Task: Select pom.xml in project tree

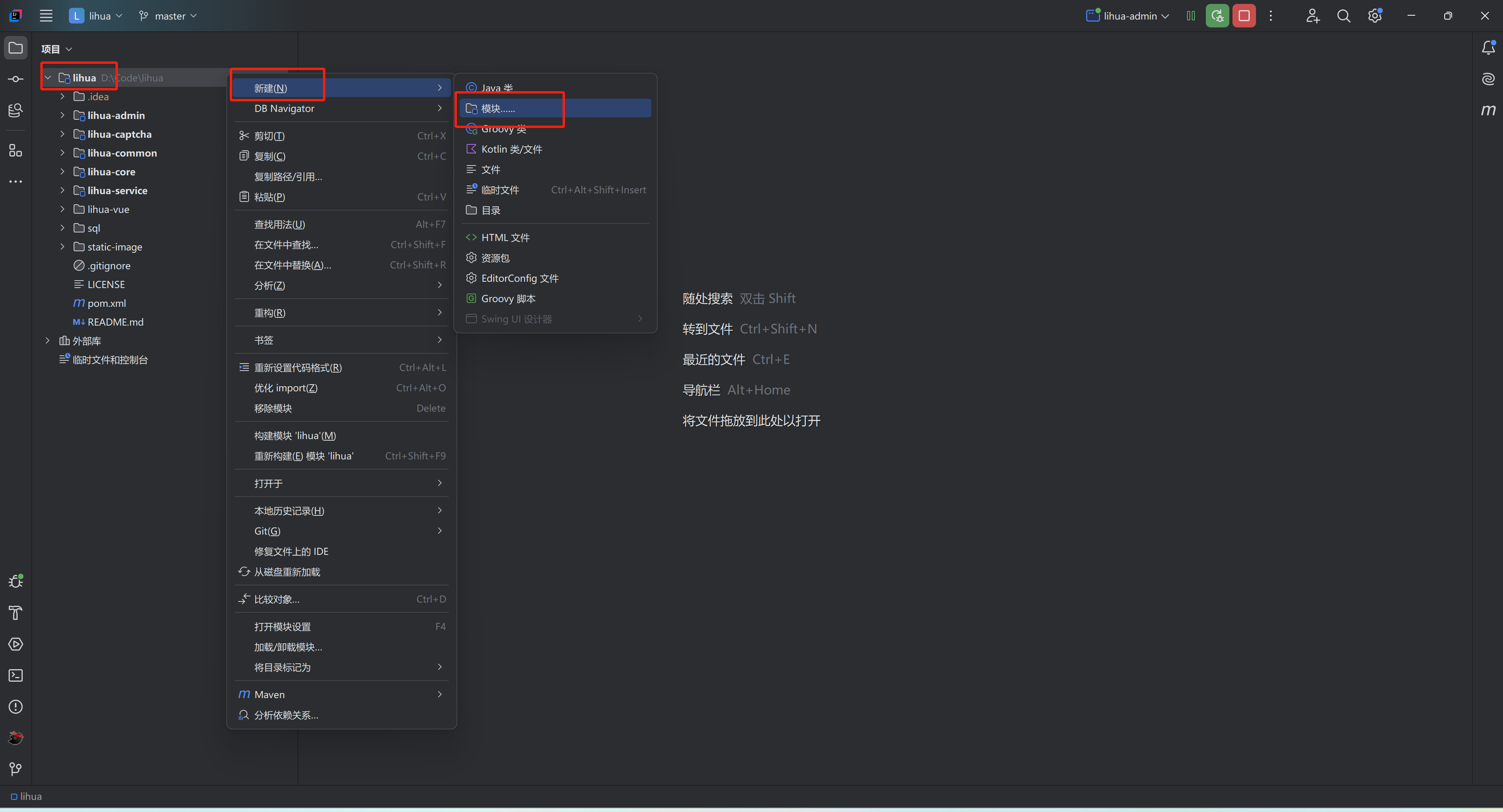Action: [x=106, y=303]
